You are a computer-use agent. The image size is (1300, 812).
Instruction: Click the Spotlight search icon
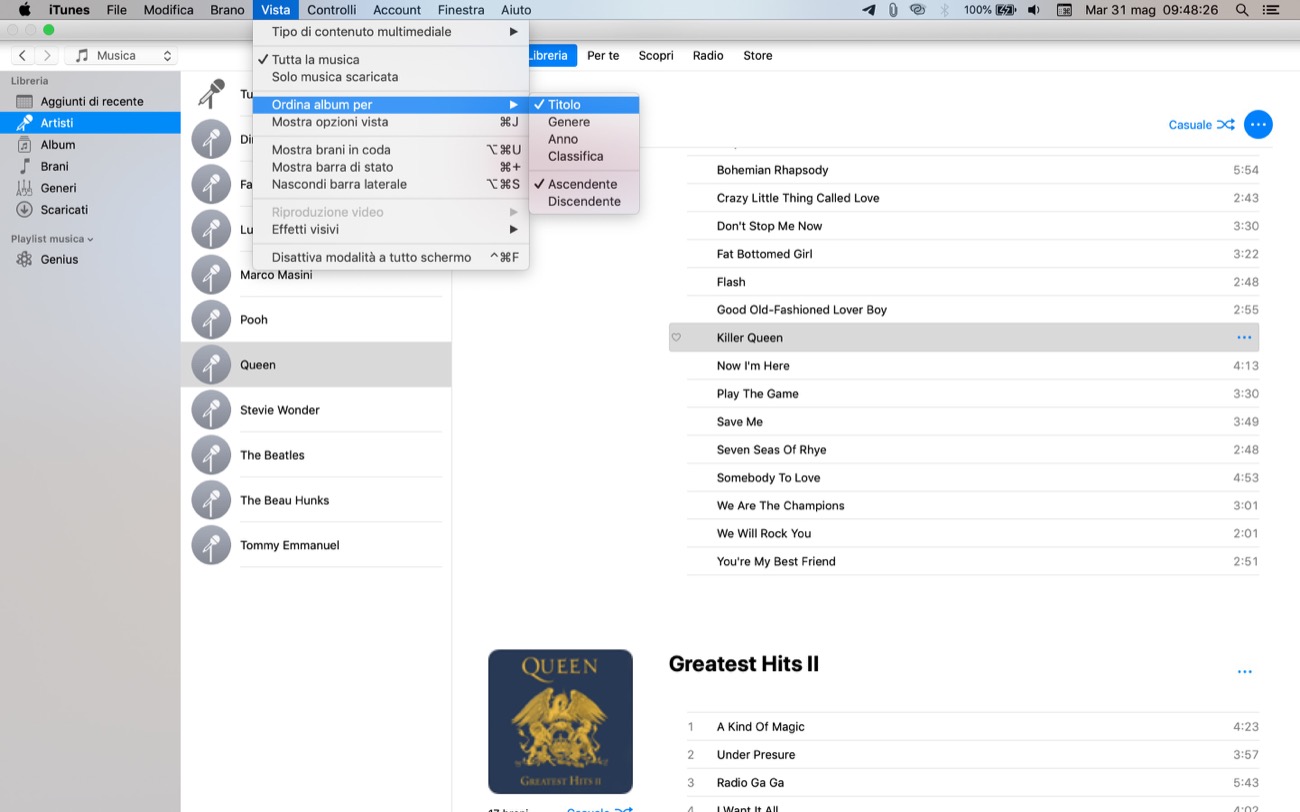[x=1242, y=10]
